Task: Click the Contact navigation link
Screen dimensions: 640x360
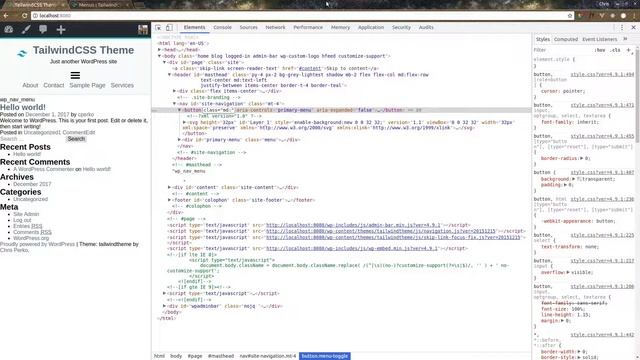Action: pyautogui.click(x=54, y=85)
